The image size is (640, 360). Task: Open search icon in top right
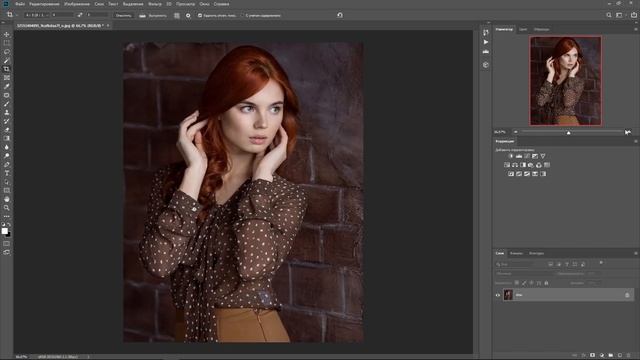609,16
